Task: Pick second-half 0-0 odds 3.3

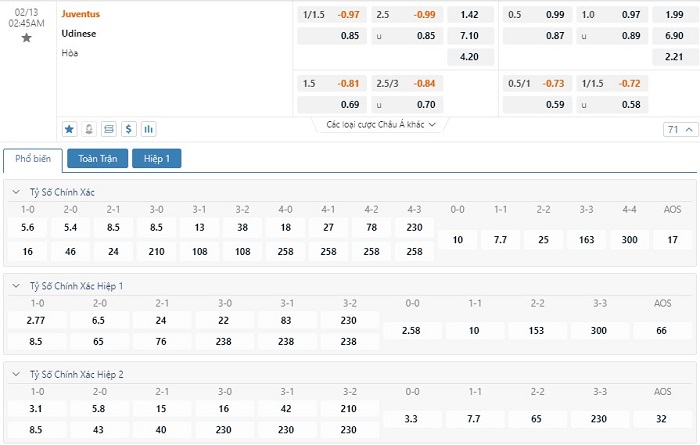Action: 412,419
